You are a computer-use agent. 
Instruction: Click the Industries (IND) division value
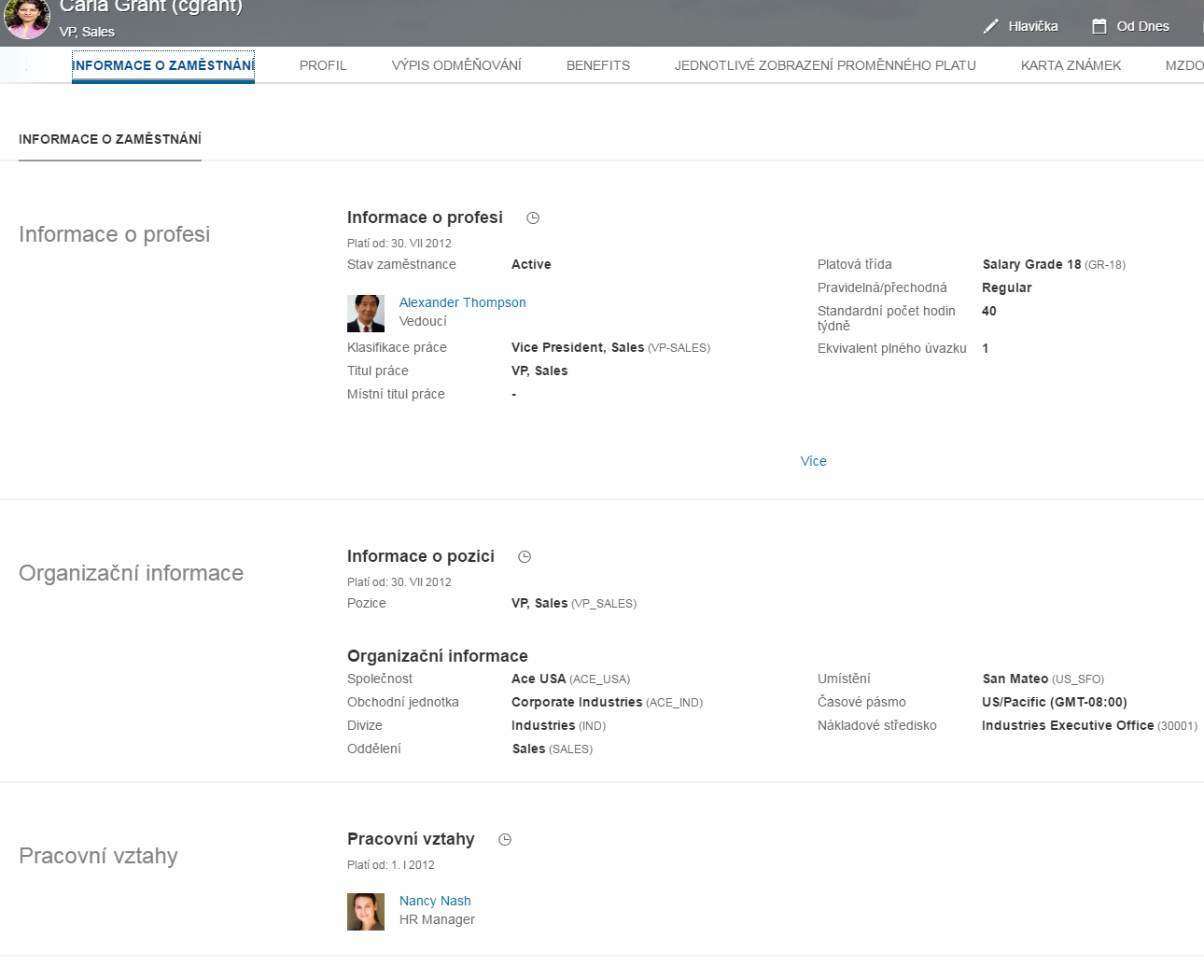click(558, 725)
